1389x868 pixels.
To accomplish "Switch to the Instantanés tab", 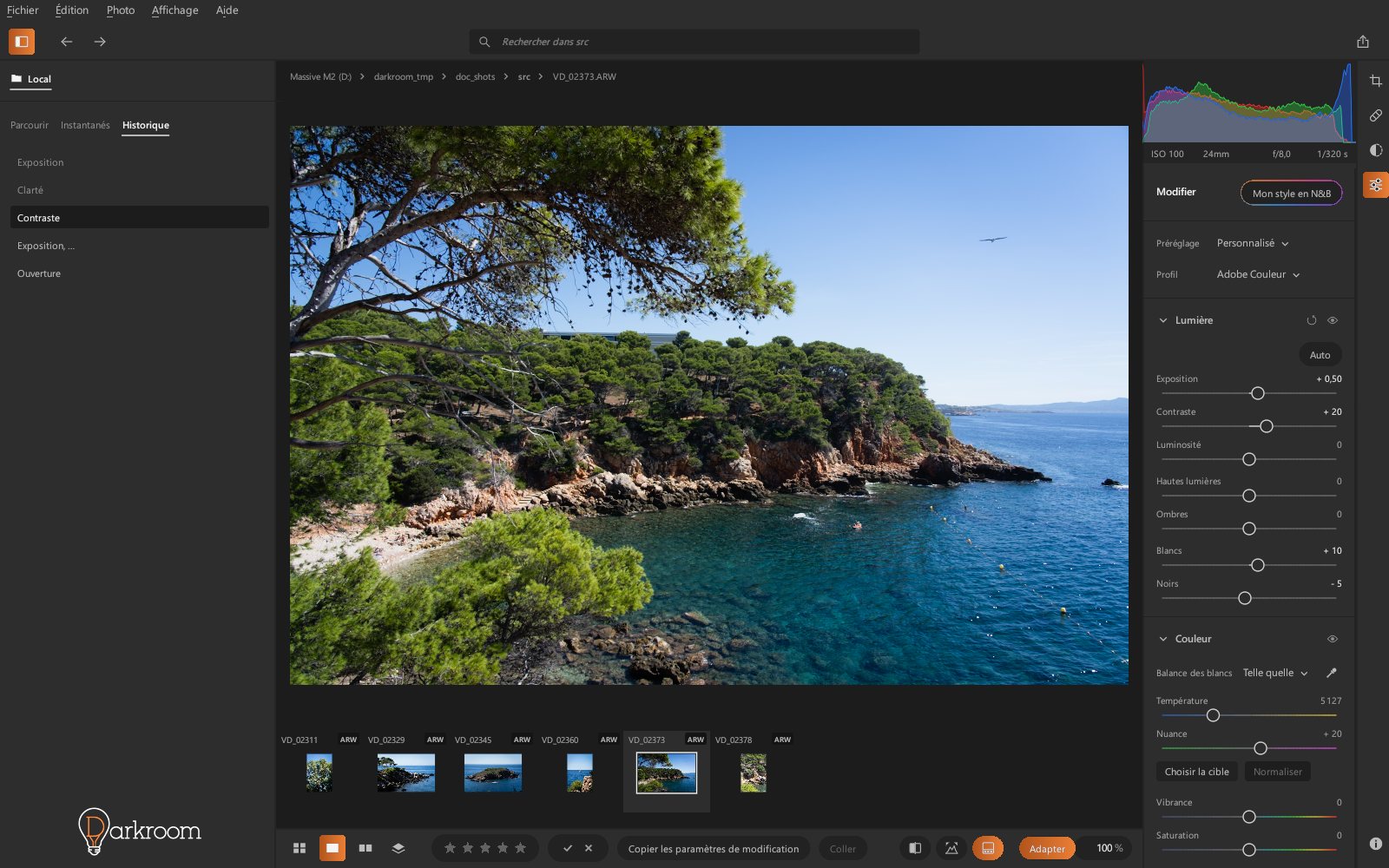I will tap(85, 125).
